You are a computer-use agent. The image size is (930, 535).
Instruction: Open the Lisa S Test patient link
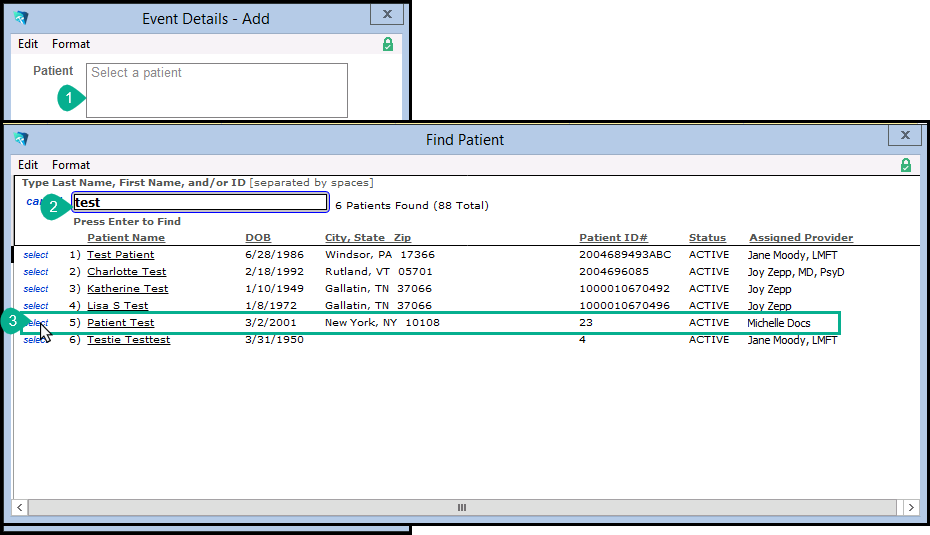pos(117,306)
